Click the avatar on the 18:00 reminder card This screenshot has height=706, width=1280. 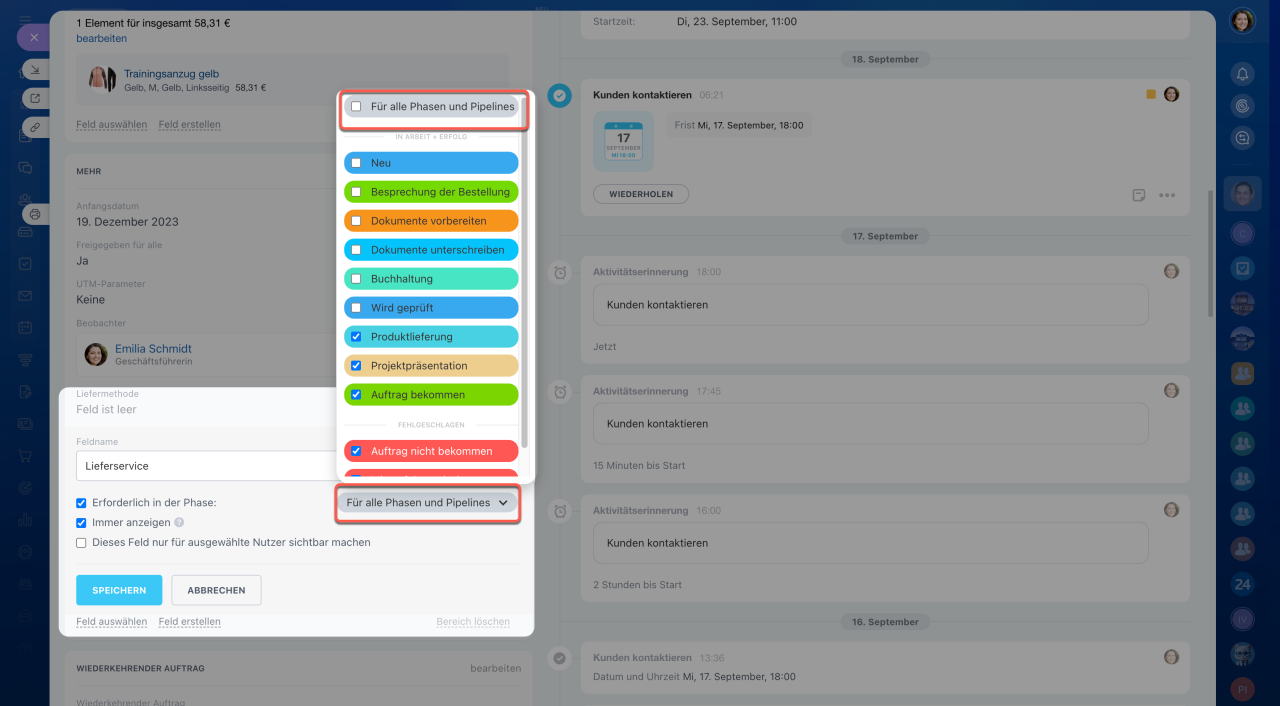(x=1171, y=271)
